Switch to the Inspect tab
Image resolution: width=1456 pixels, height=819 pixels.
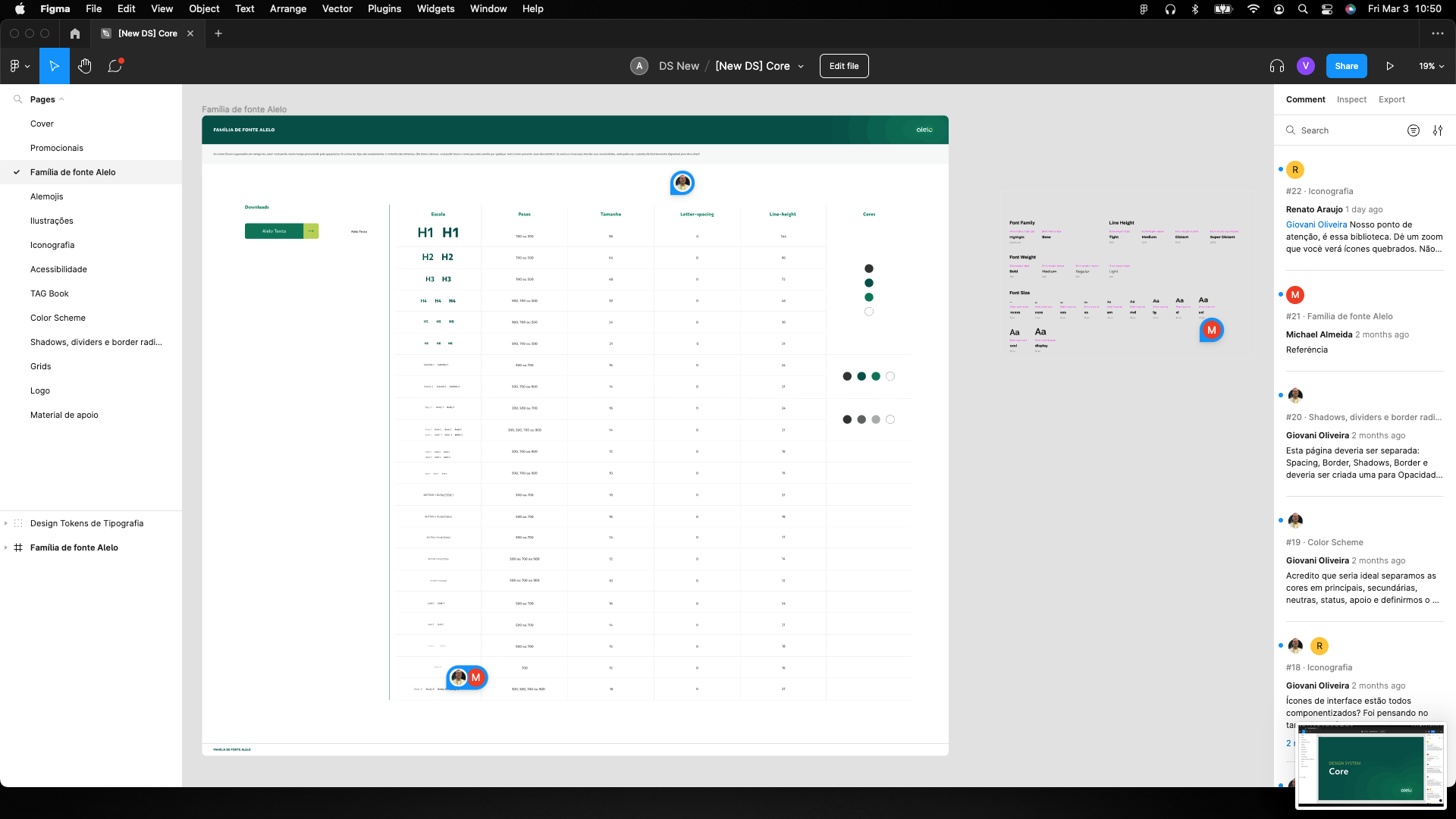tap(1351, 99)
